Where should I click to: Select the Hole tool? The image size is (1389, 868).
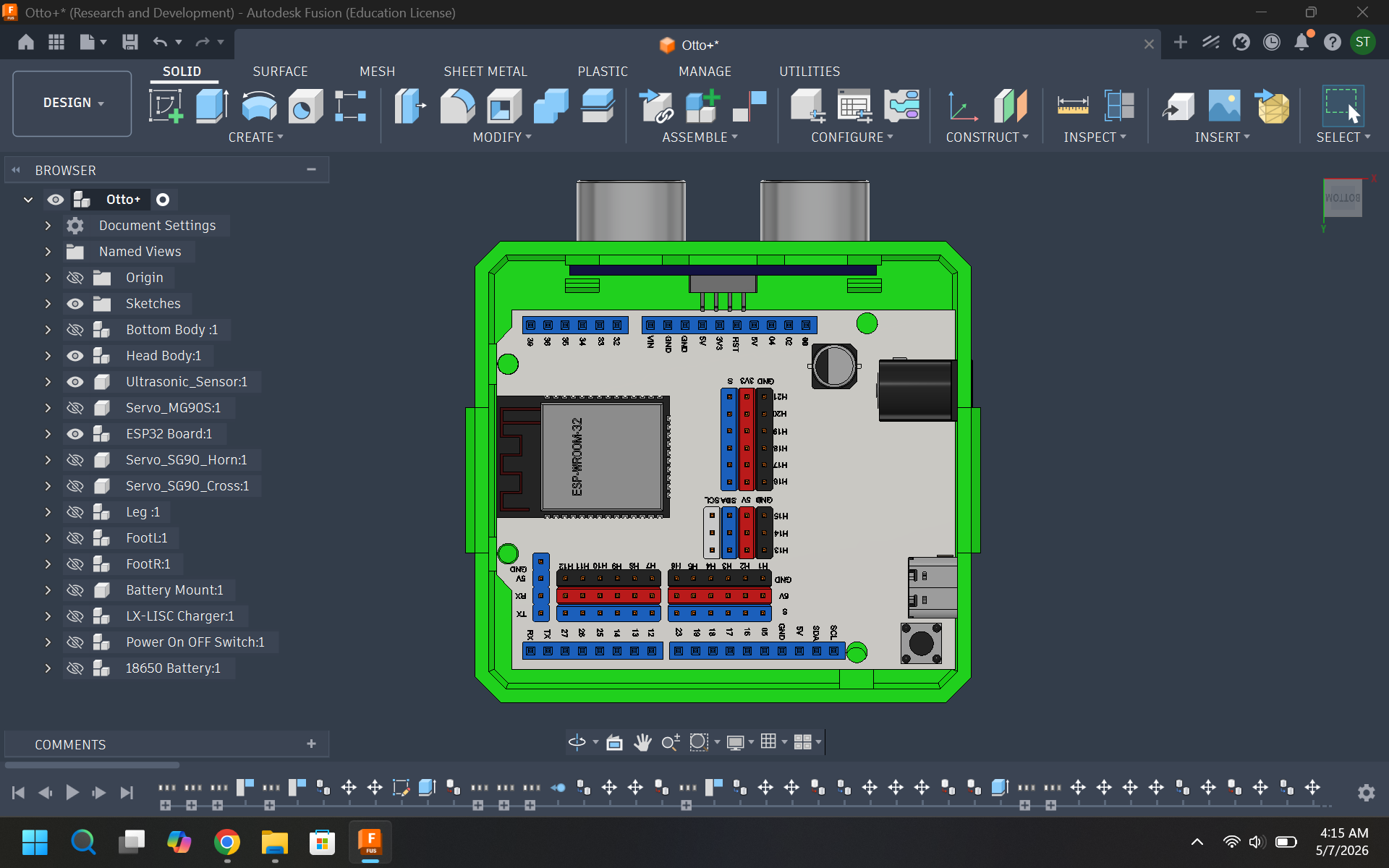[305, 106]
